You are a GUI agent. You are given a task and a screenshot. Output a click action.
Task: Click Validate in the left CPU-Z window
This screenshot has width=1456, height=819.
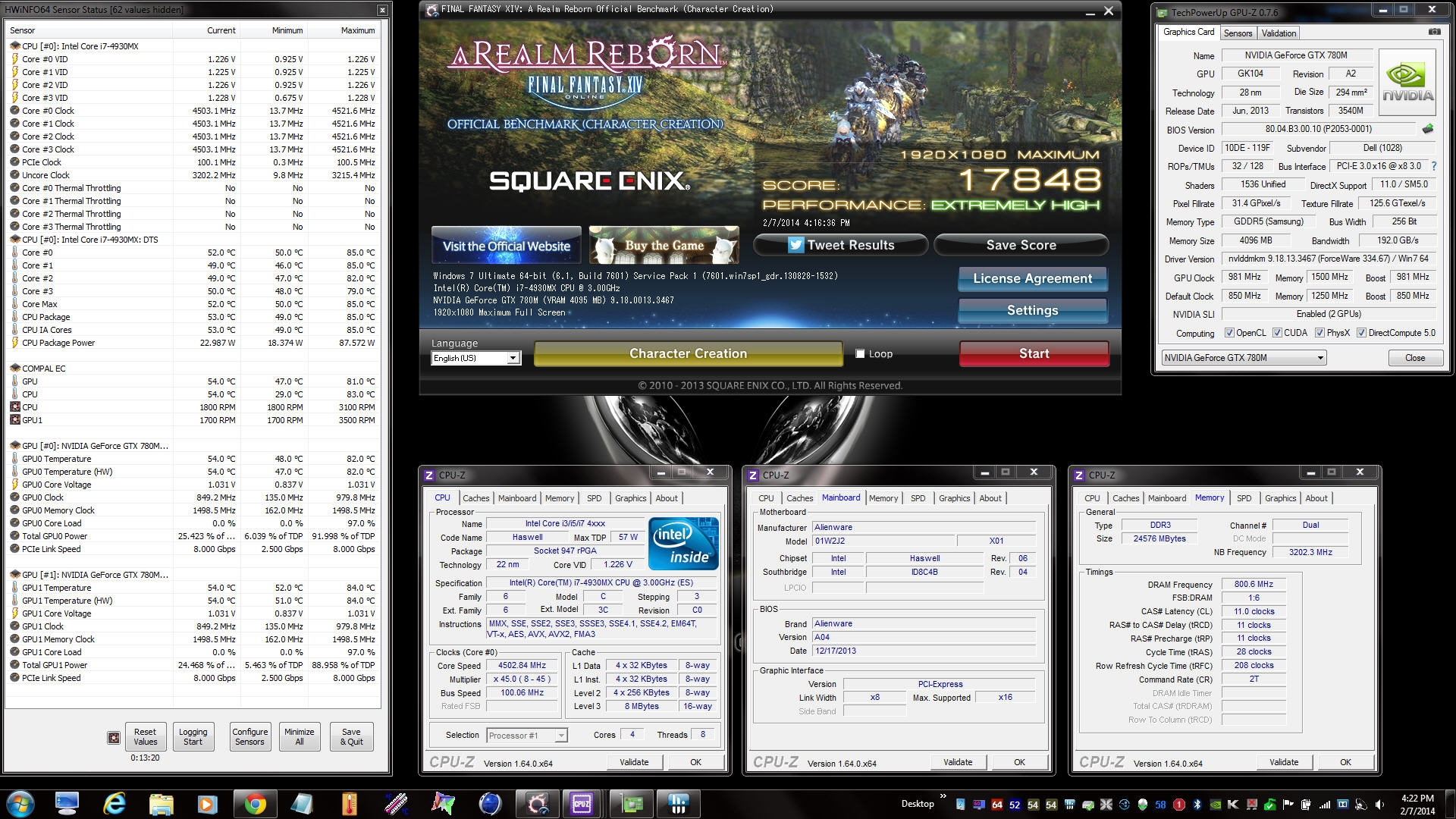pos(634,762)
